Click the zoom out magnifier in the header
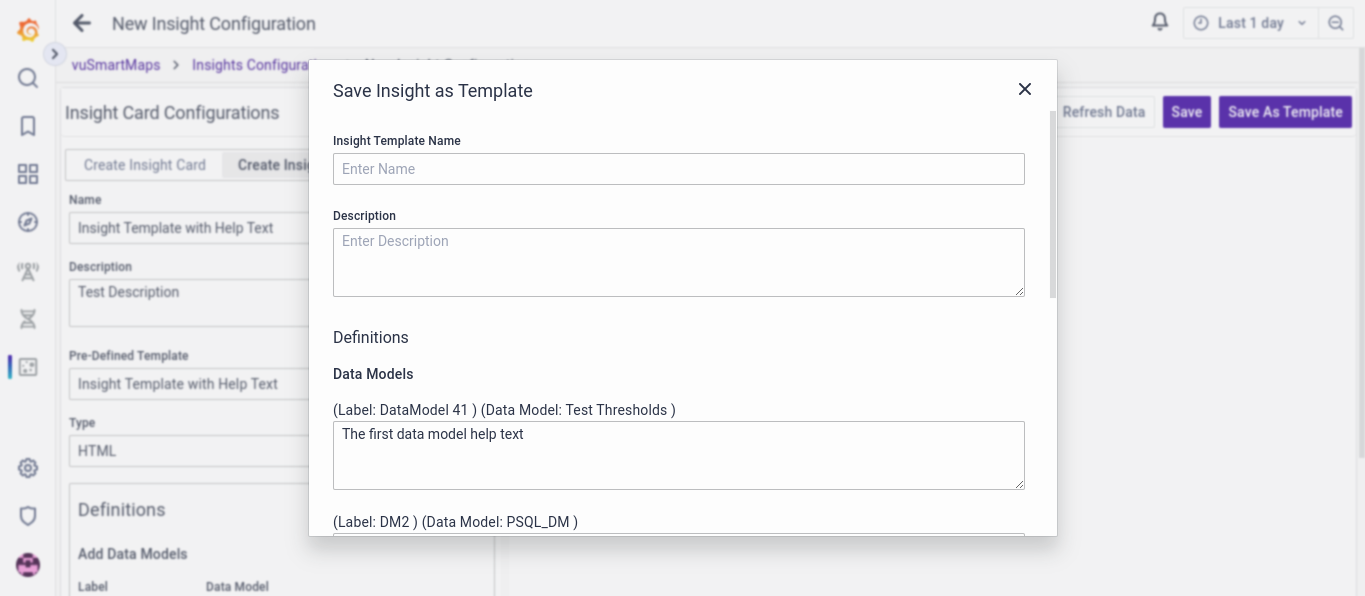 tap(1336, 22)
